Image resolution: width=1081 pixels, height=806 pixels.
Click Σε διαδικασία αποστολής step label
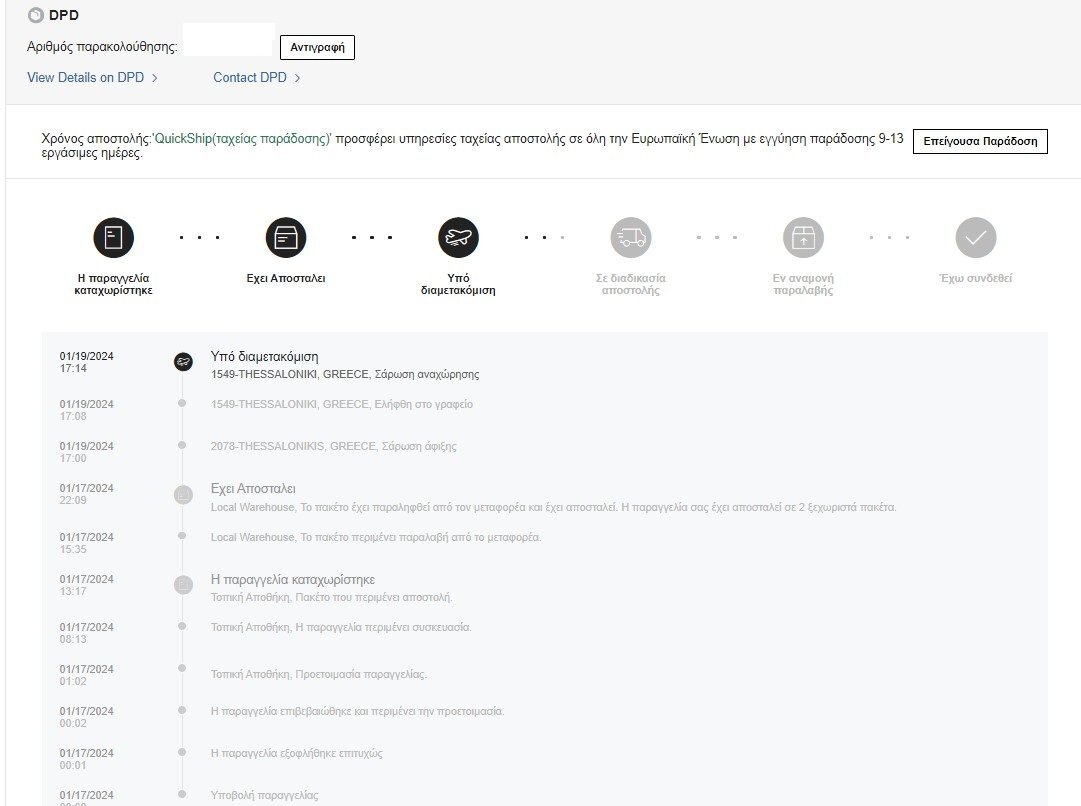tap(631, 284)
